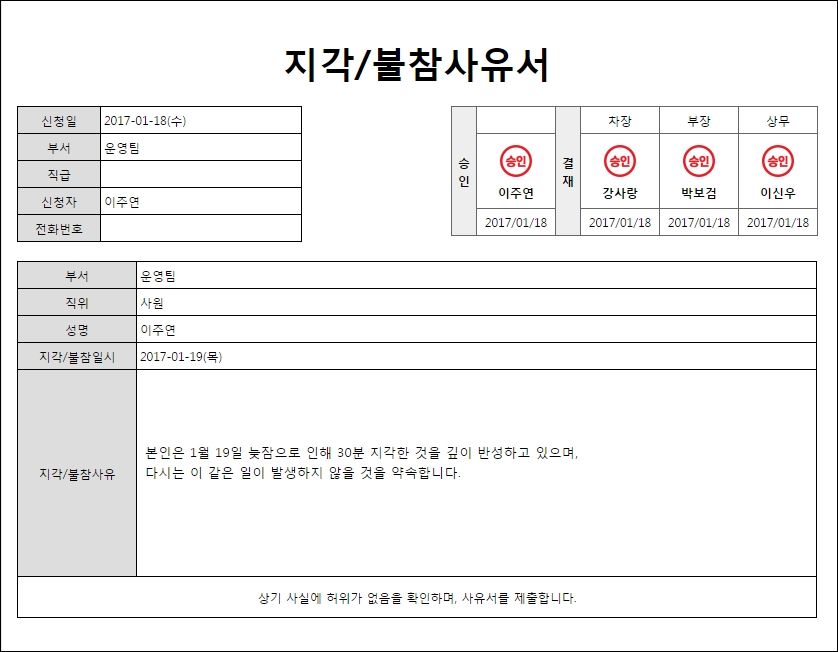Click approver name 박보검
Viewport: 838px width, 652px height.
(x=698, y=194)
